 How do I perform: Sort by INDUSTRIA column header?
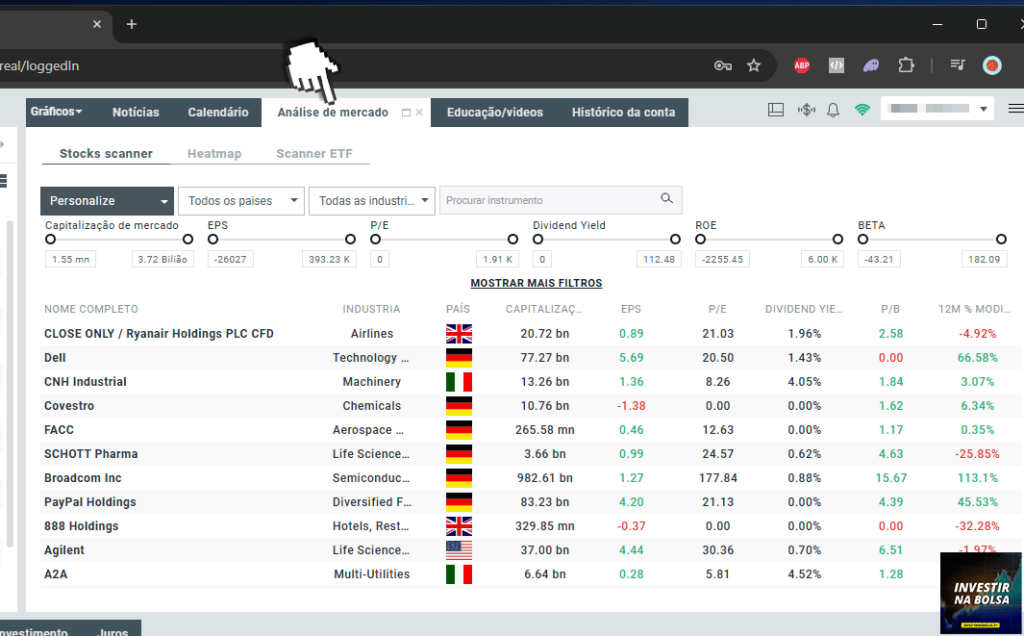[x=371, y=309]
